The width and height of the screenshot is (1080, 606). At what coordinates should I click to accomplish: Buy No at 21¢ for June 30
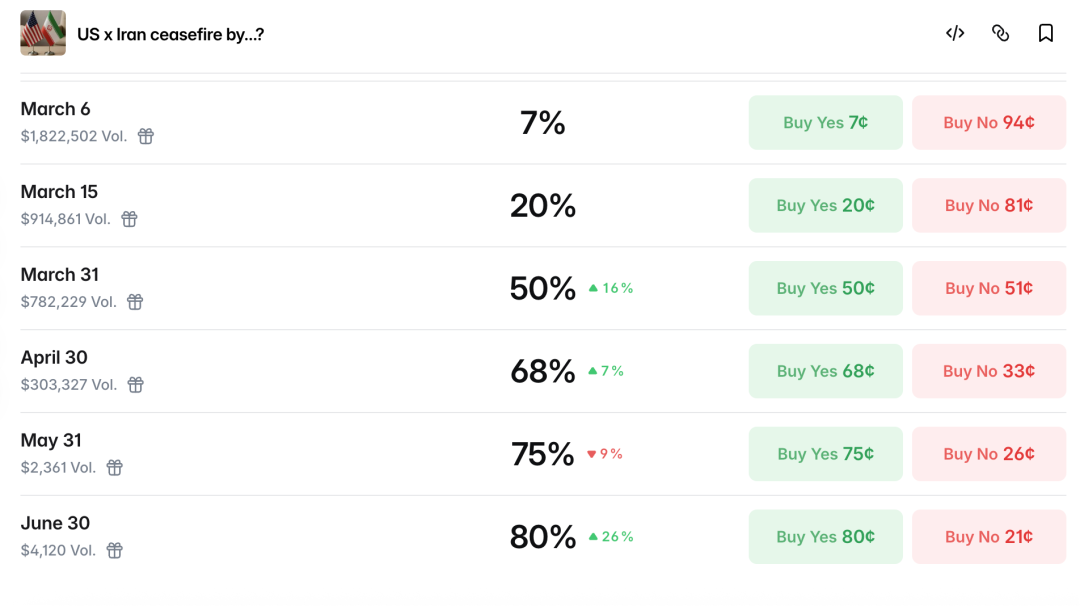tap(988, 537)
